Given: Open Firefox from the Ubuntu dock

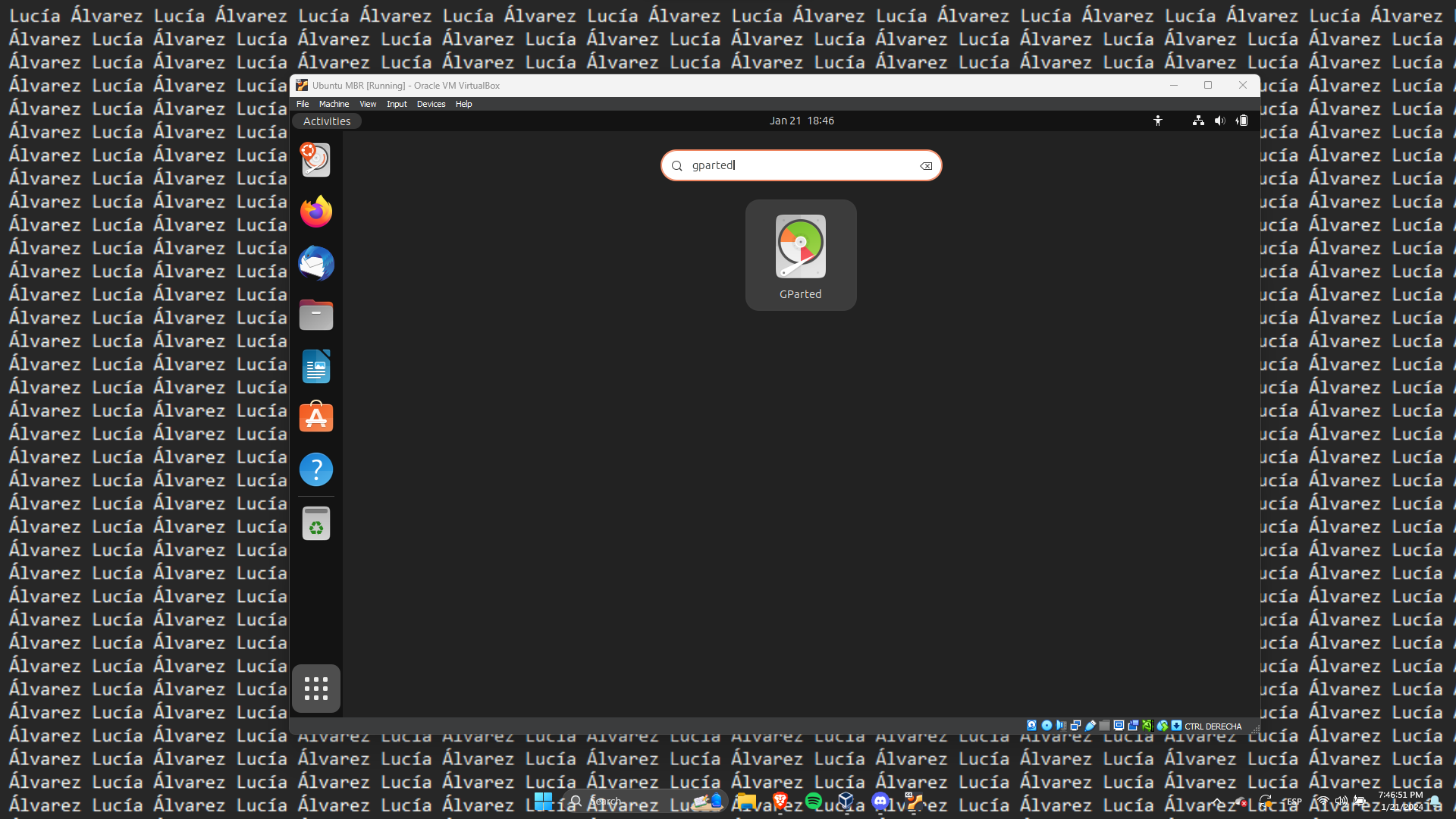Looking at the screenshot, I should [316, 212].
